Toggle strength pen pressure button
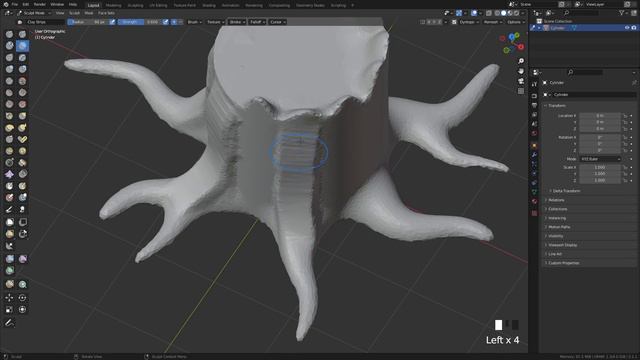Screen dimensions: 640x360 165,22
